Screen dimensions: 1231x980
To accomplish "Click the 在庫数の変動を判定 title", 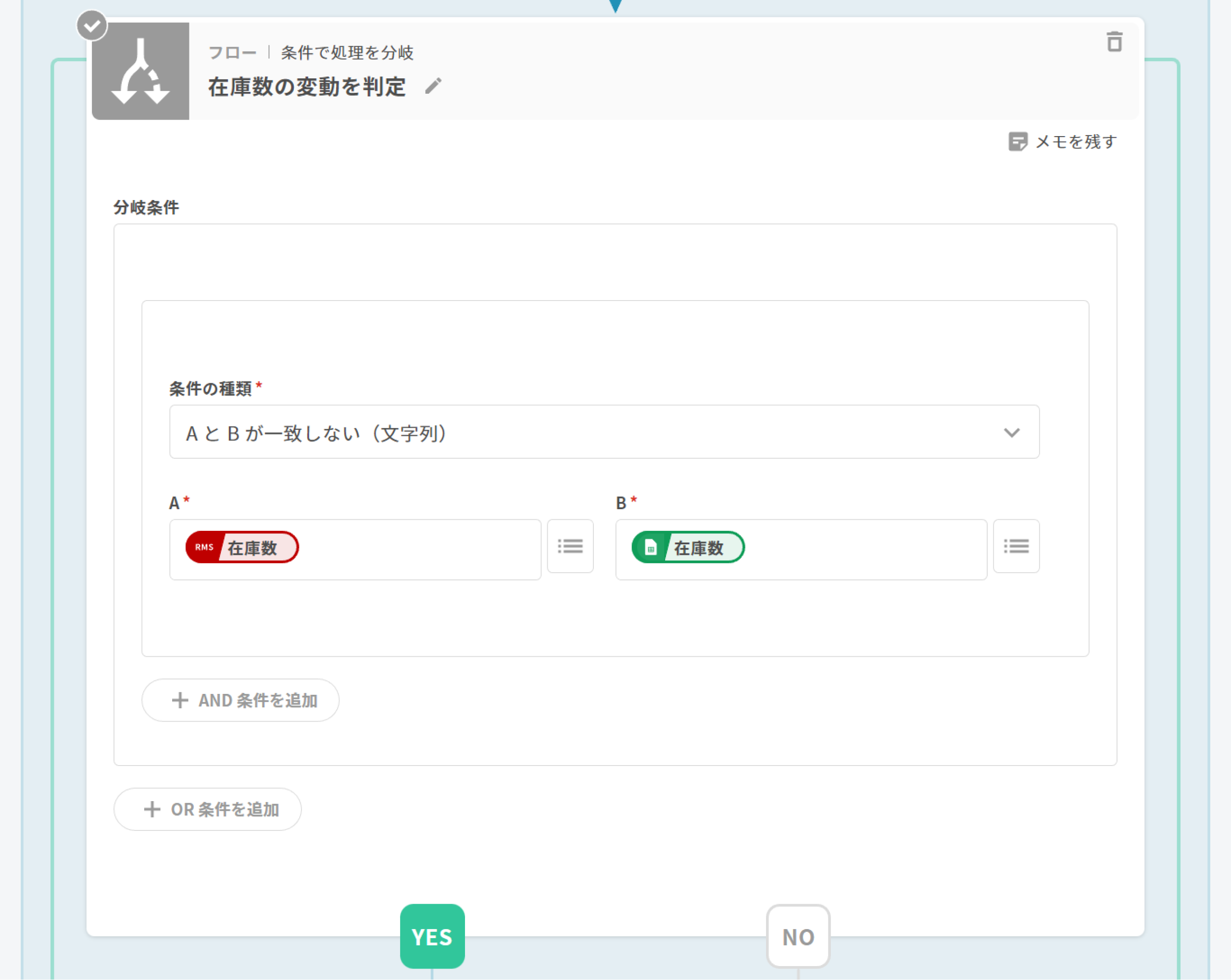I will coord(307,87).
